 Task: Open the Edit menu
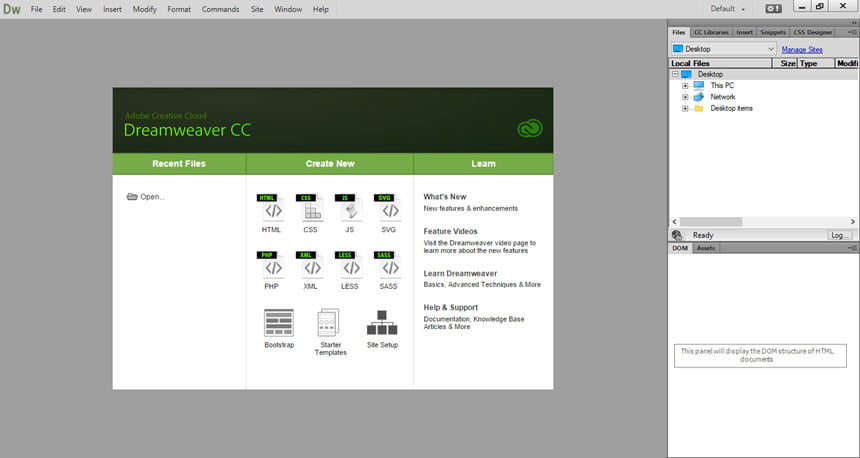(59, 9)
